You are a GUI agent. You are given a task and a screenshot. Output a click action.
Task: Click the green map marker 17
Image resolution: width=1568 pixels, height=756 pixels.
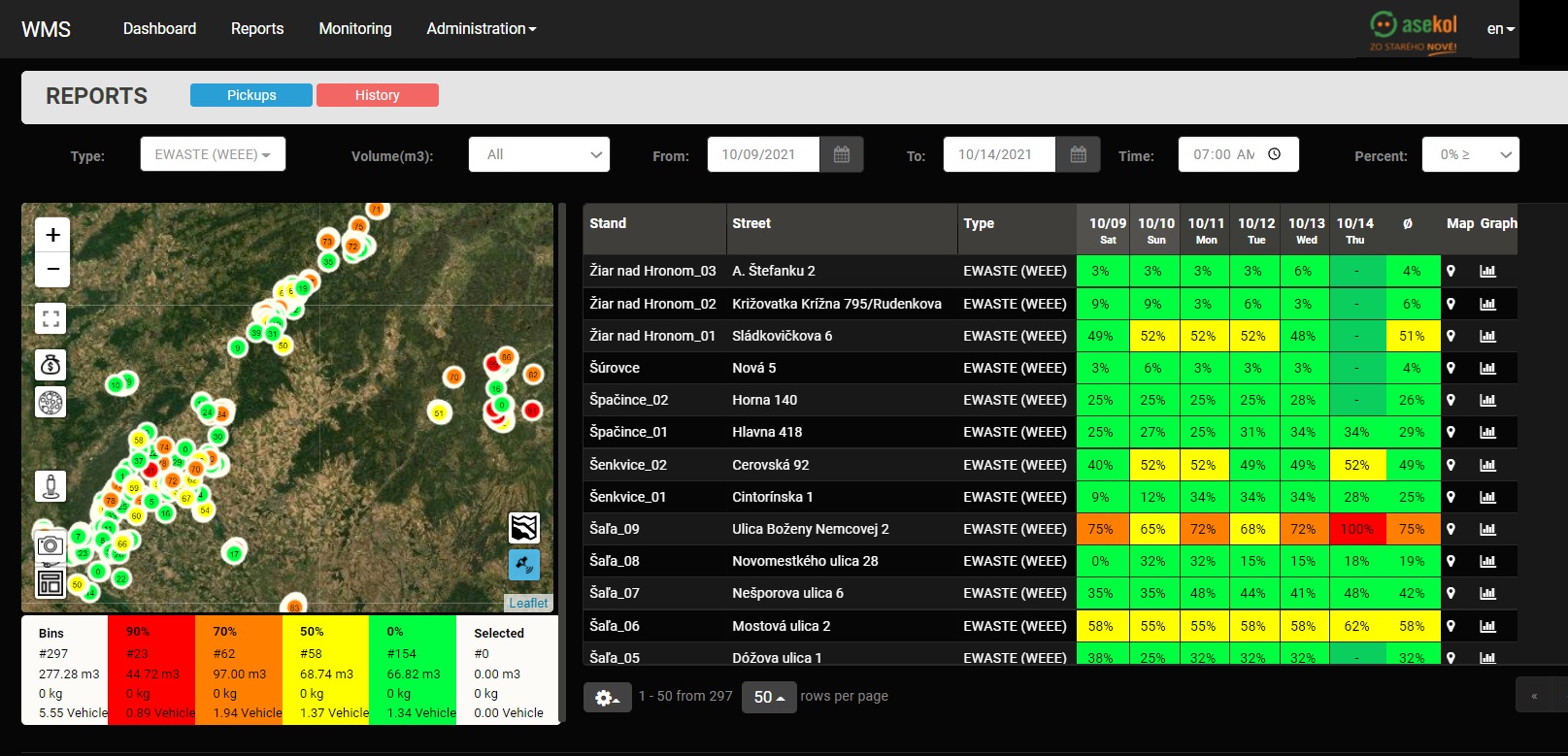234,554
